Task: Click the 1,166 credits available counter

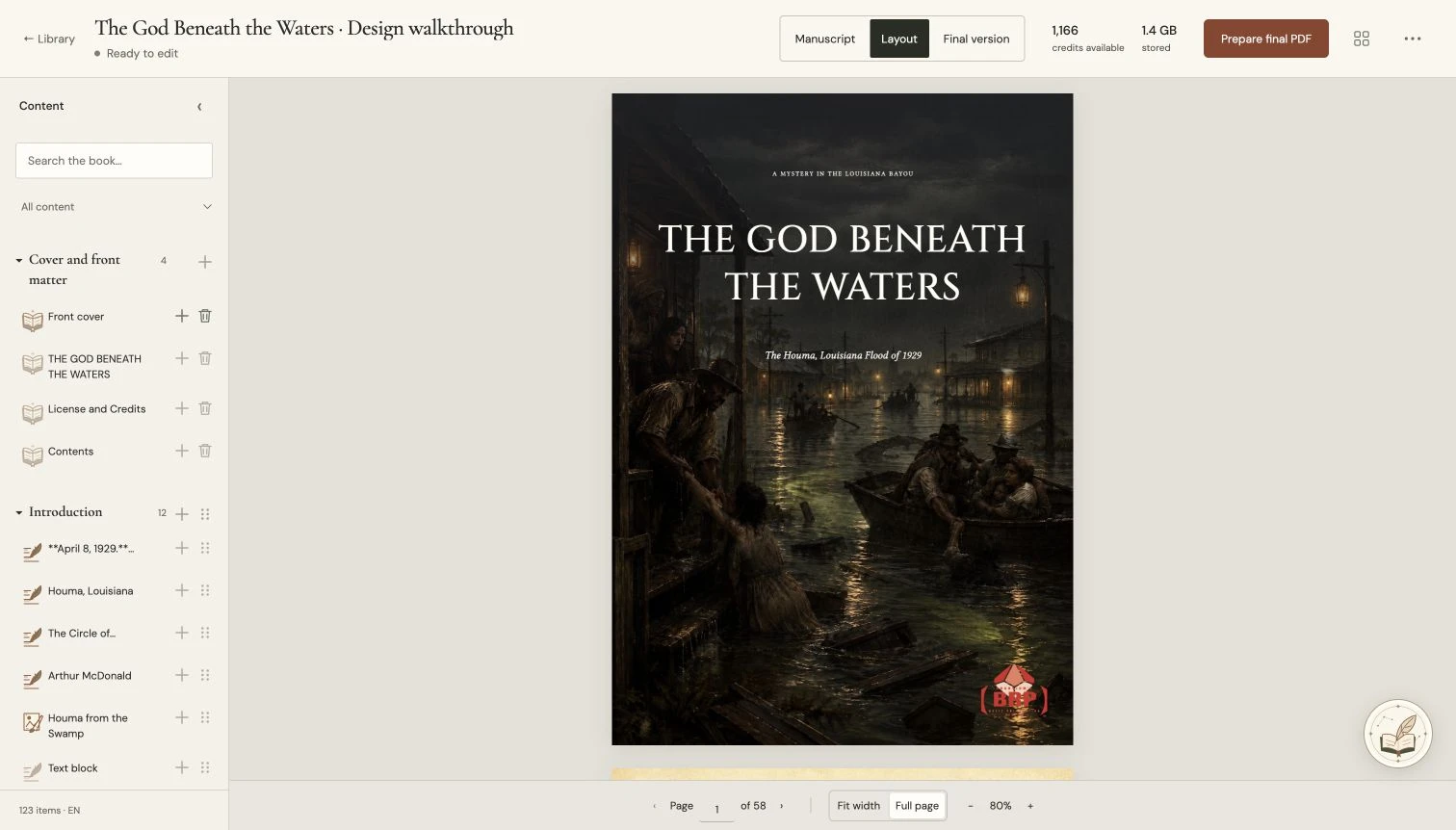Action: point(1087,39)
